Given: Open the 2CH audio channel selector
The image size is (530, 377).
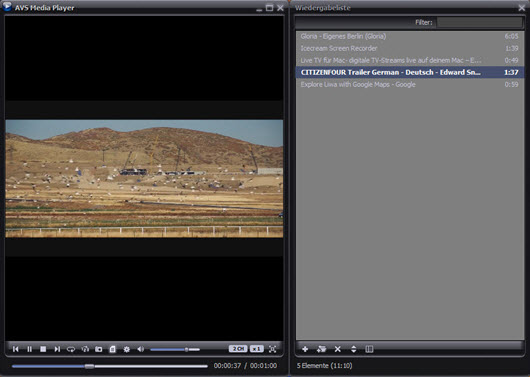Looking at the screenshot, I should point(238,349).
